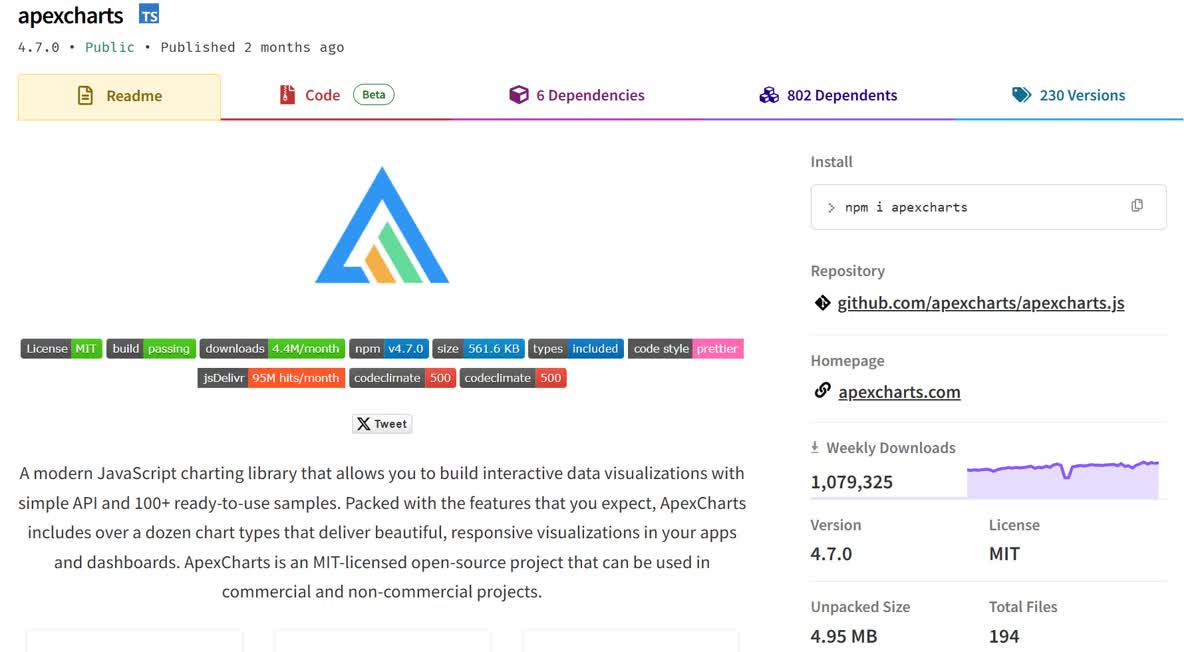Click the npm i apexcharts command box
Image resolution: width=1200 pixels, height=652 pixels.
[x=988, y=207]
